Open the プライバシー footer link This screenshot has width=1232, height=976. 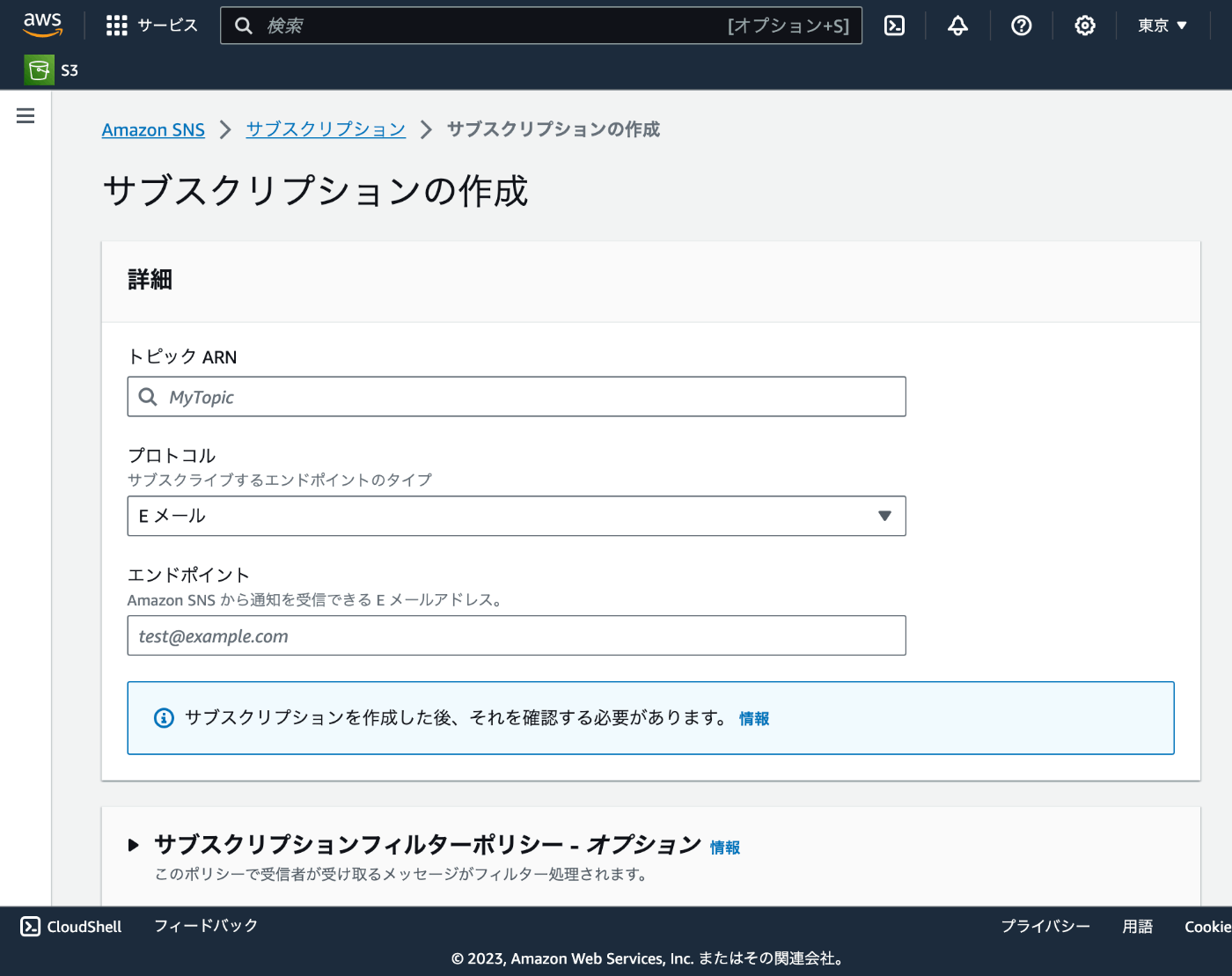1045,926
